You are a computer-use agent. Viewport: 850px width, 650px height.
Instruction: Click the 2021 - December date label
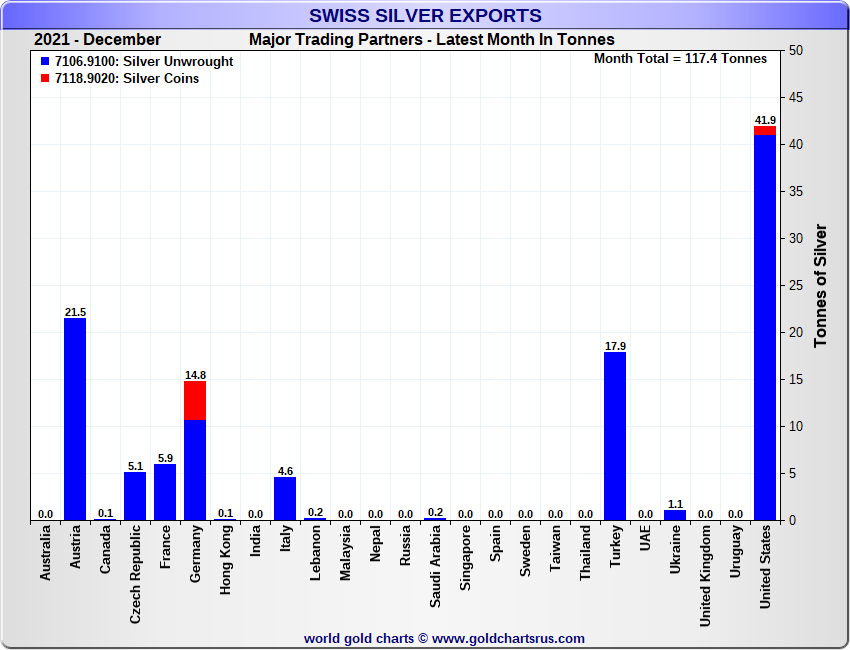click(97, 40)
